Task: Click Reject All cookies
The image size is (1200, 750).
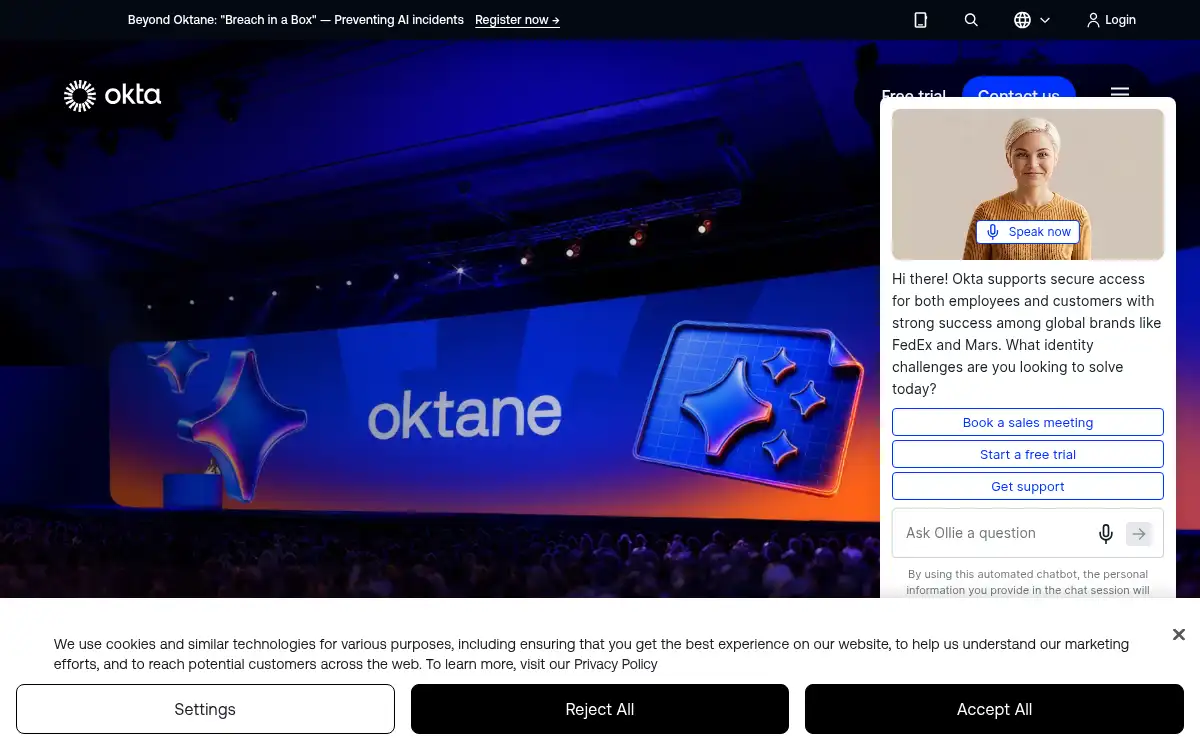Action: click(600, 709)
